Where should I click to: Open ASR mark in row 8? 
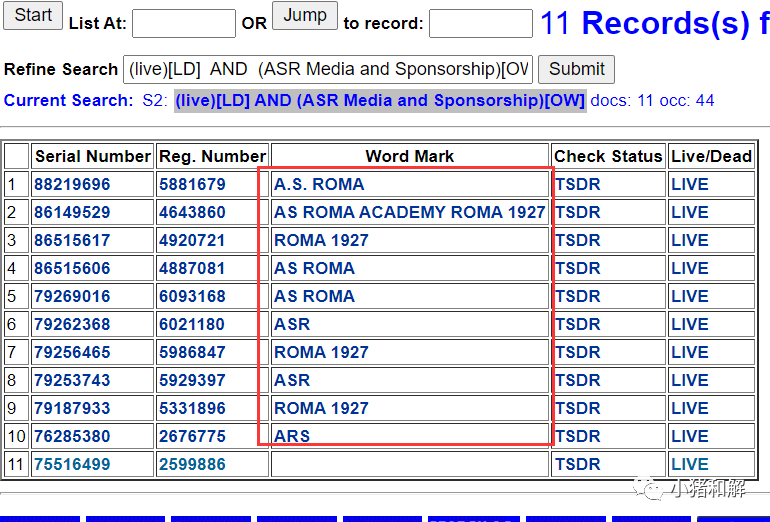pyautogui.click(x=292, y=380)
